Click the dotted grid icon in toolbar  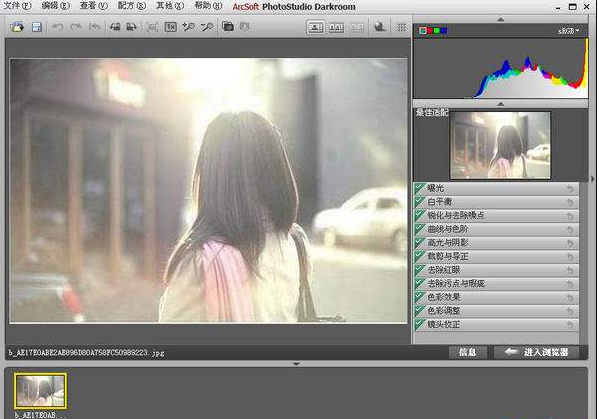[401, 27]
